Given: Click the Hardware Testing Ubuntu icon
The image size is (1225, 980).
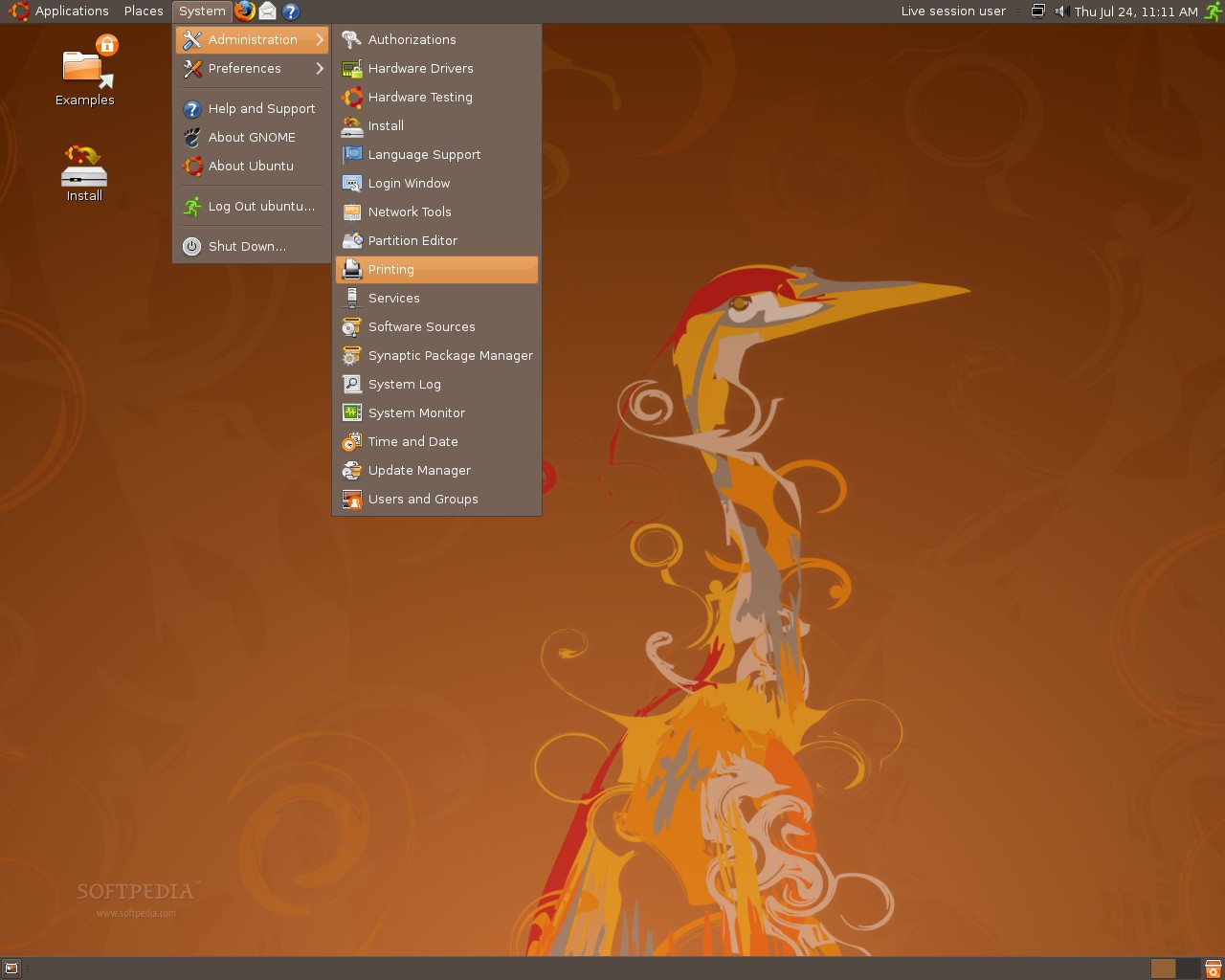Looking at the screenshot, I should (x=351, y=97).
